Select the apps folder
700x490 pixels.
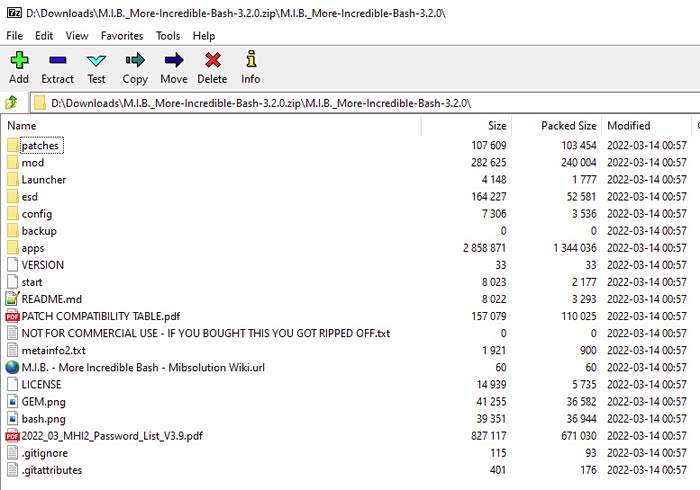coord(33,248)
